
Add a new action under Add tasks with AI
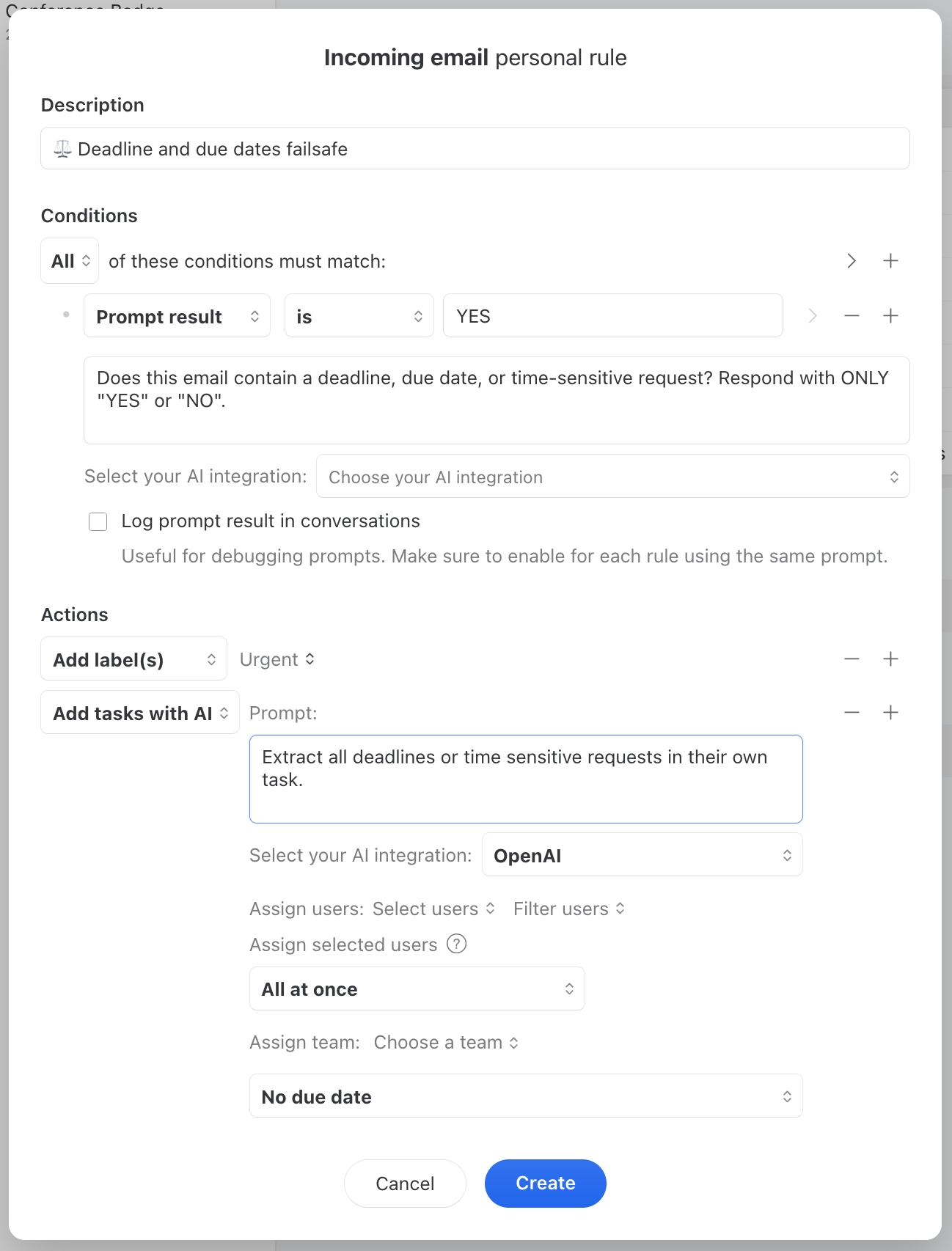[x=890, y=711]
